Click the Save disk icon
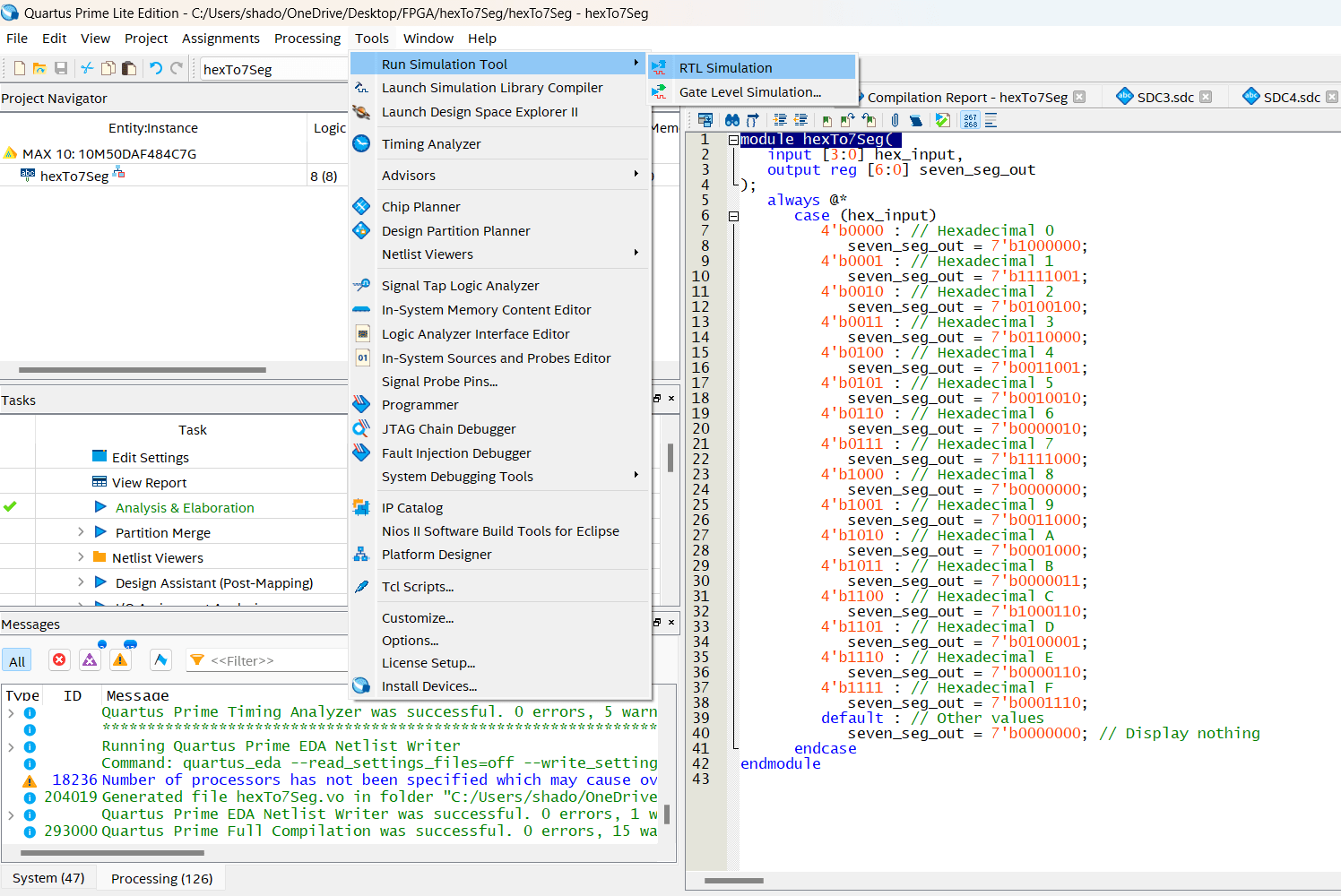The width and height of the screenshot is (1341, 896). pos(61,68)
